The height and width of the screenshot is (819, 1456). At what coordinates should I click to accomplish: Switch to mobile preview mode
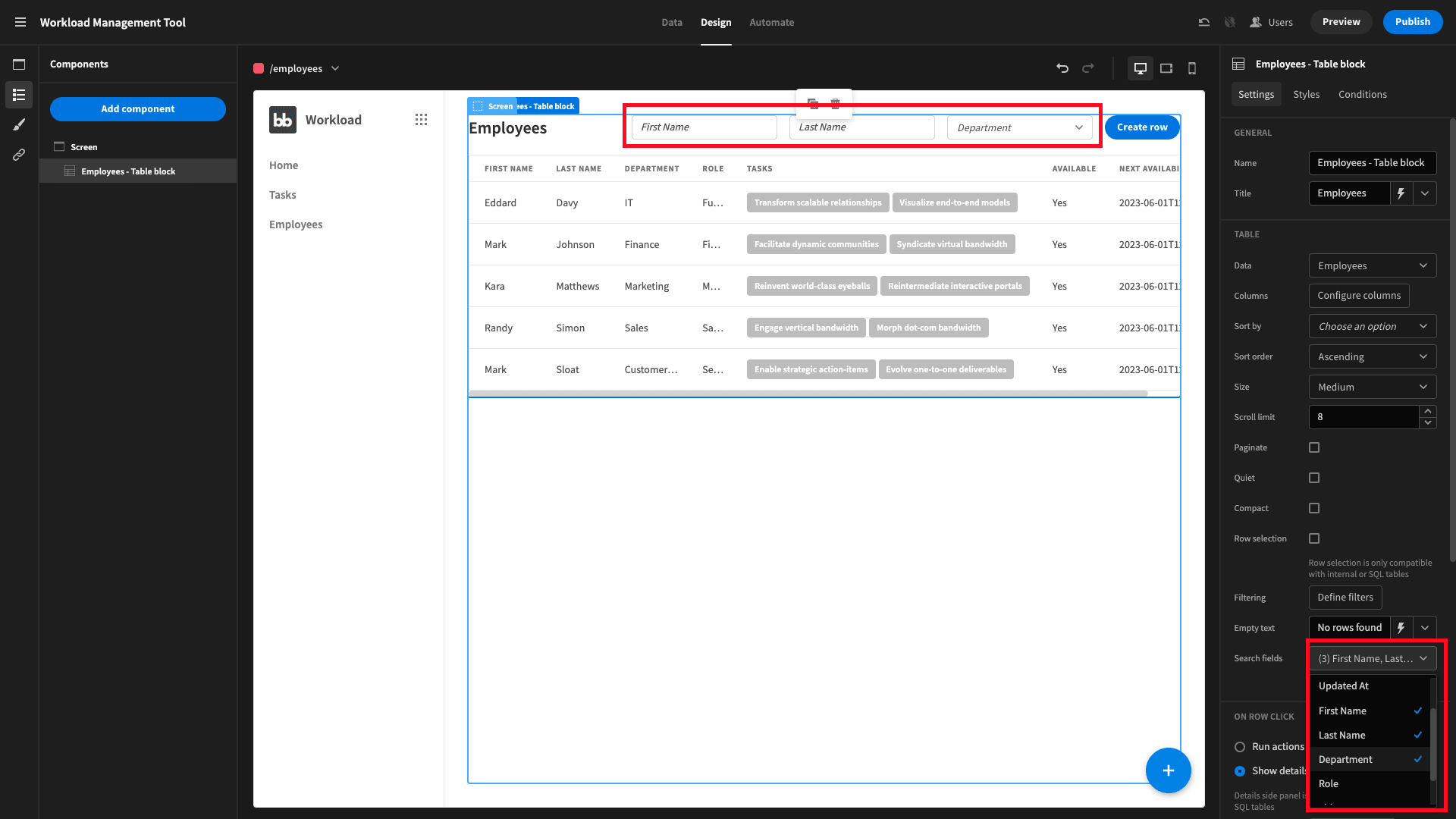click(x=1192, y=68)
